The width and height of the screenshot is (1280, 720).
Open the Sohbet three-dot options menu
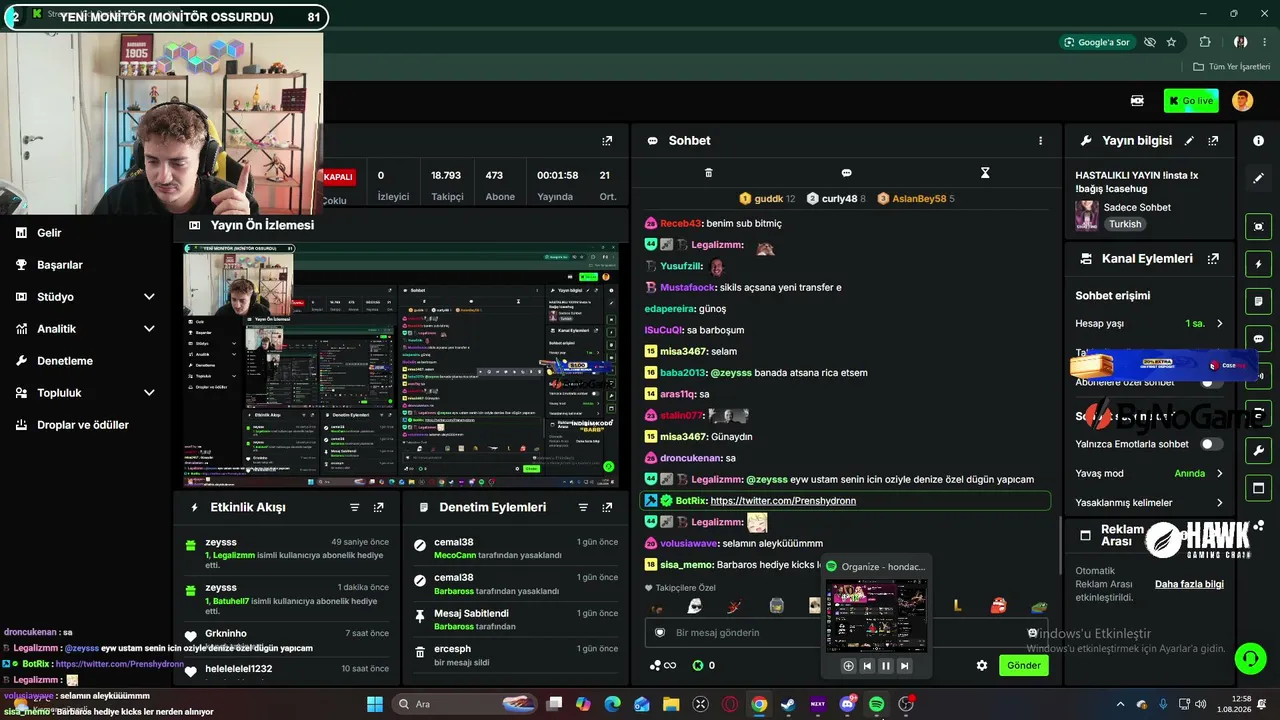[1040, 141]
